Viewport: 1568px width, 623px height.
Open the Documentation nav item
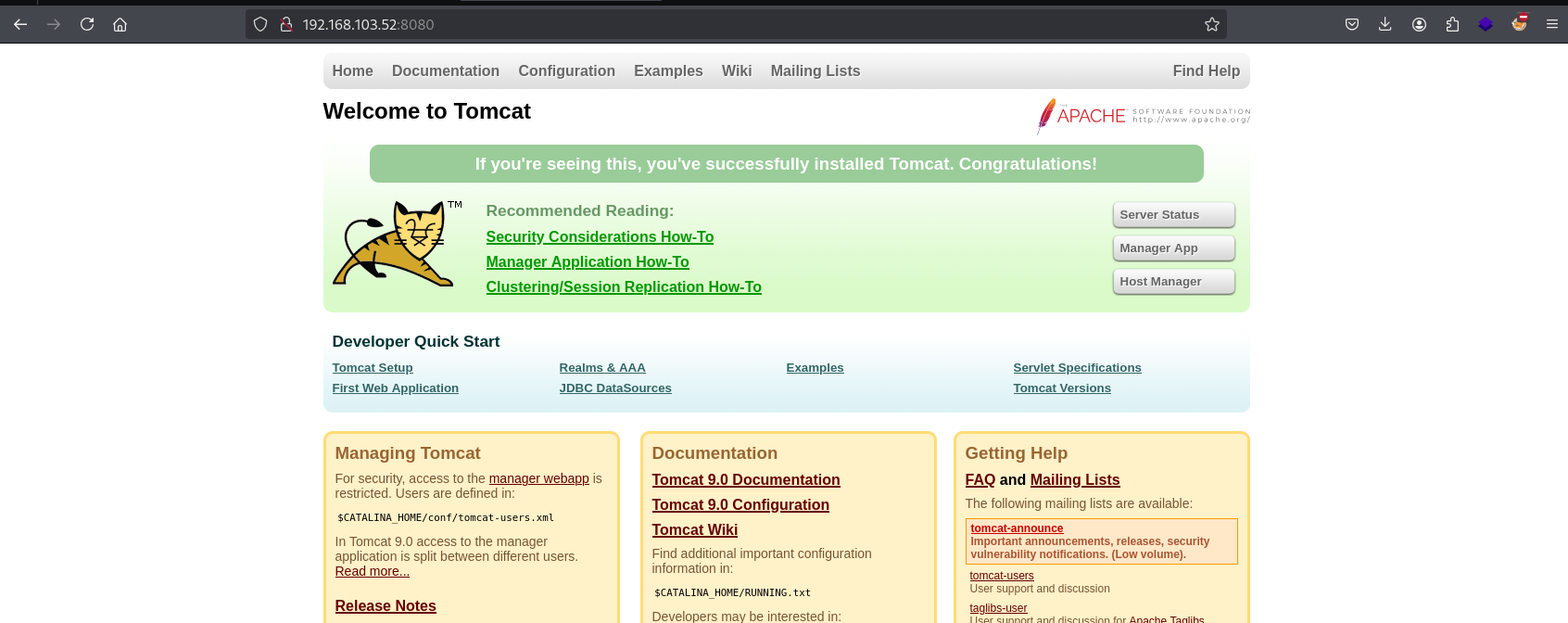tap(445, 70)
